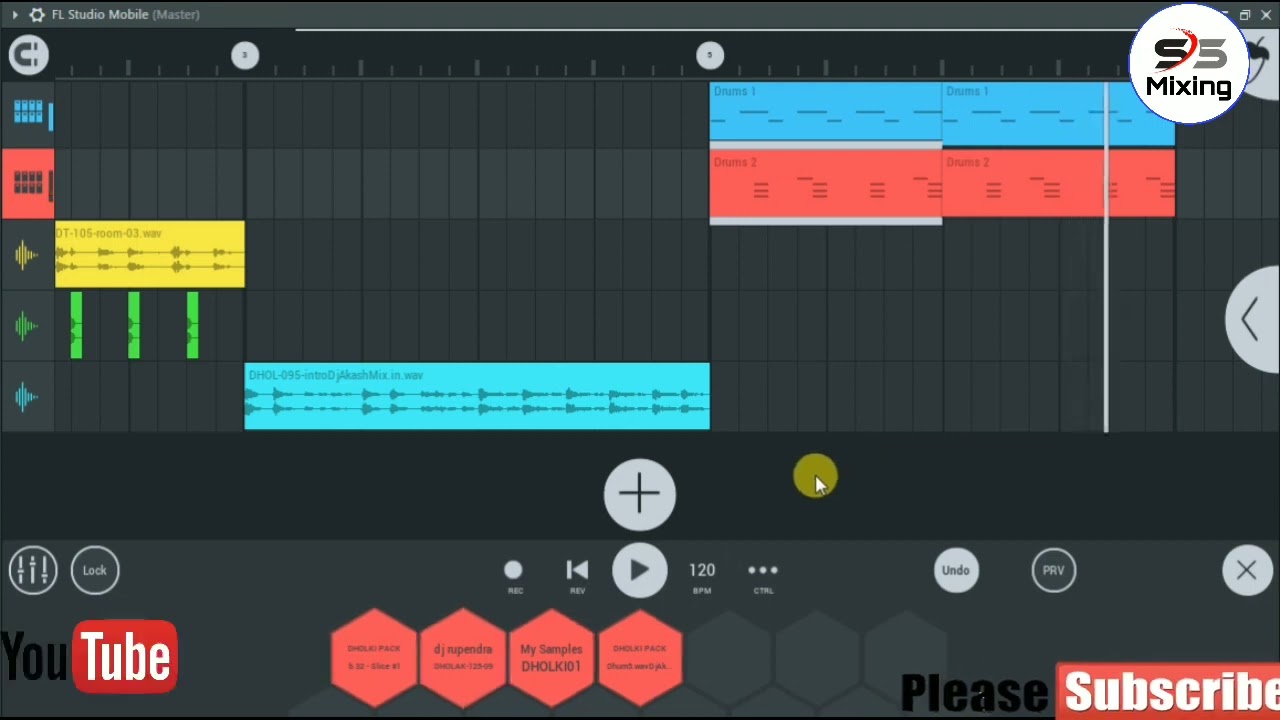Select the first red Drums 2 clip
This screenshot has width=1280, height=720.
pos(826,186)
